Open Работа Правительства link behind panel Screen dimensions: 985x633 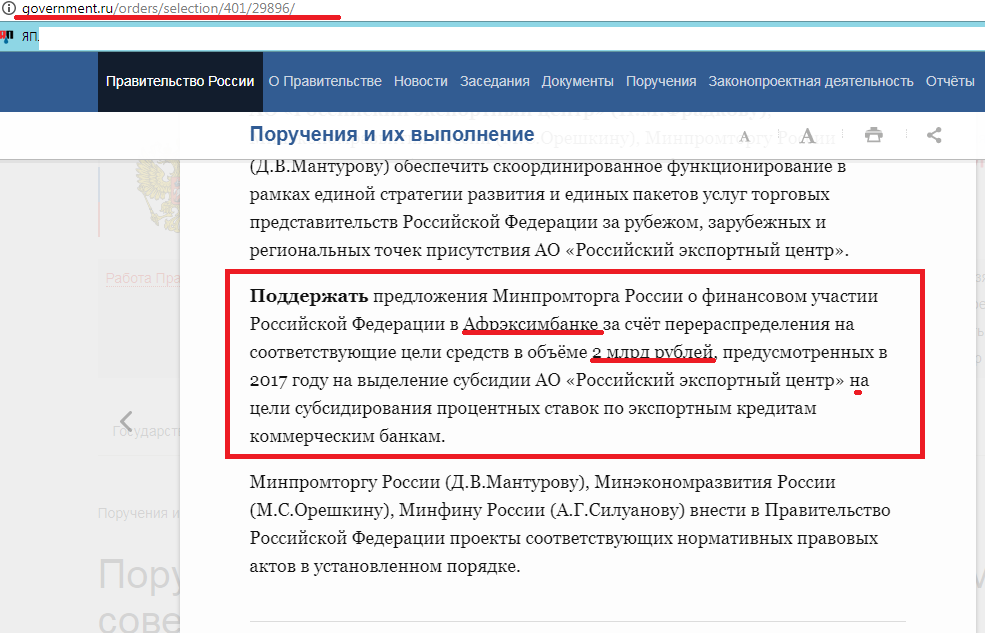click(x=143, y=278)
